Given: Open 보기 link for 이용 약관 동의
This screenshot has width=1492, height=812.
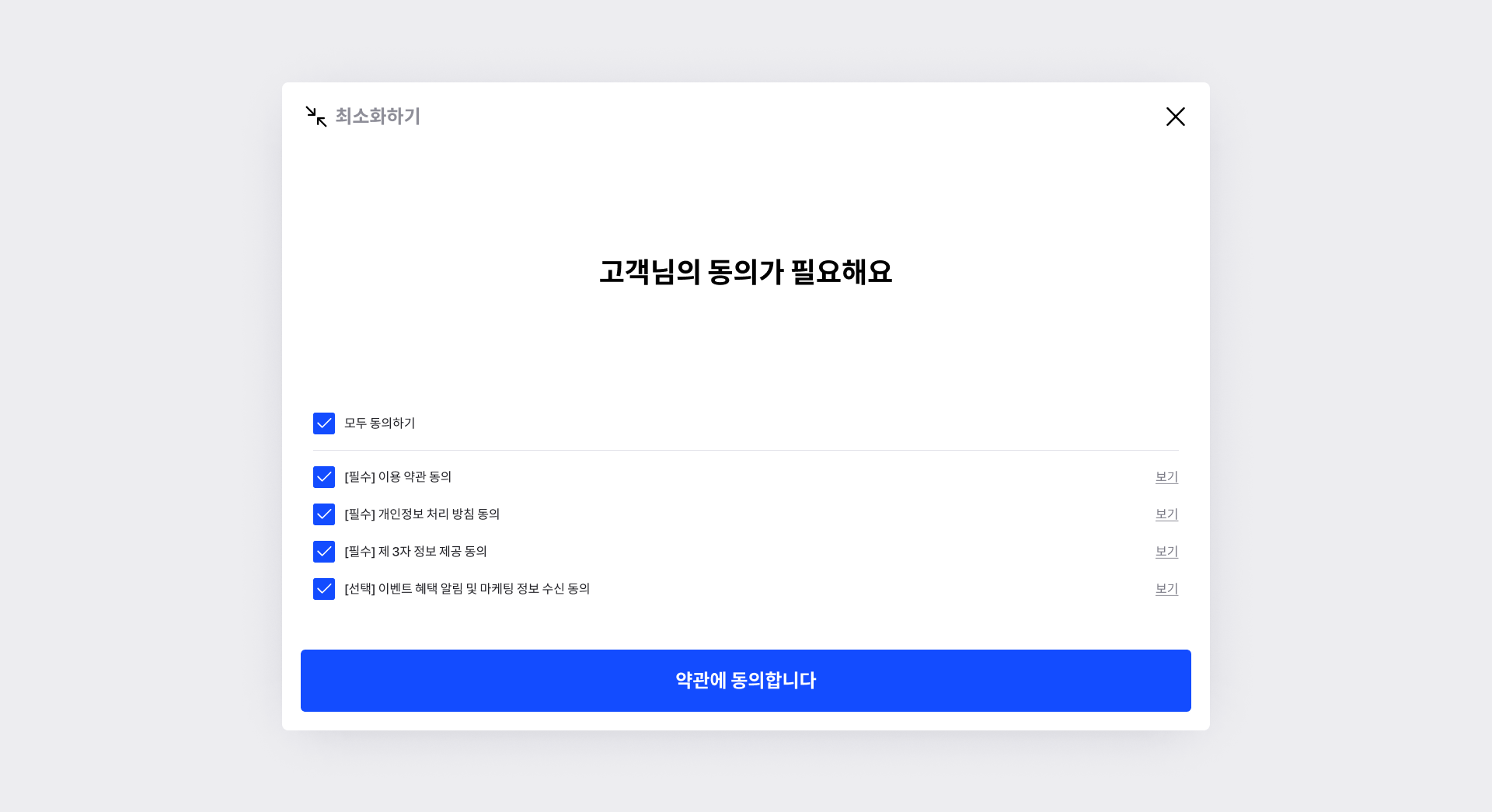Looking at the screenshot, I should point(1166,477).
